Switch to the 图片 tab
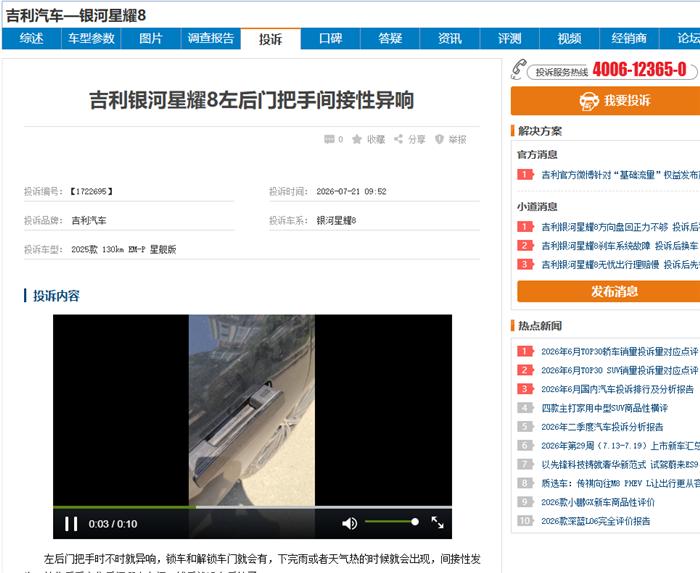Screen dimensions: 700x573 pyautogui.click(x=150, y=38)
